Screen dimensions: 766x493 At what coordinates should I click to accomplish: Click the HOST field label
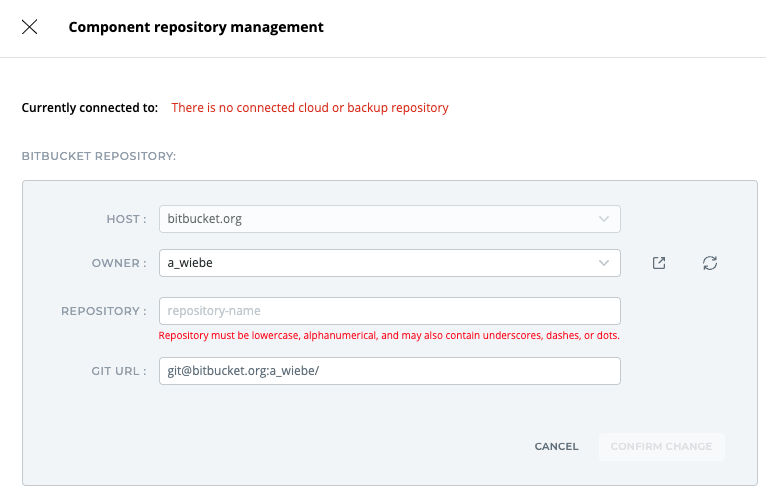tap(126, 219)
